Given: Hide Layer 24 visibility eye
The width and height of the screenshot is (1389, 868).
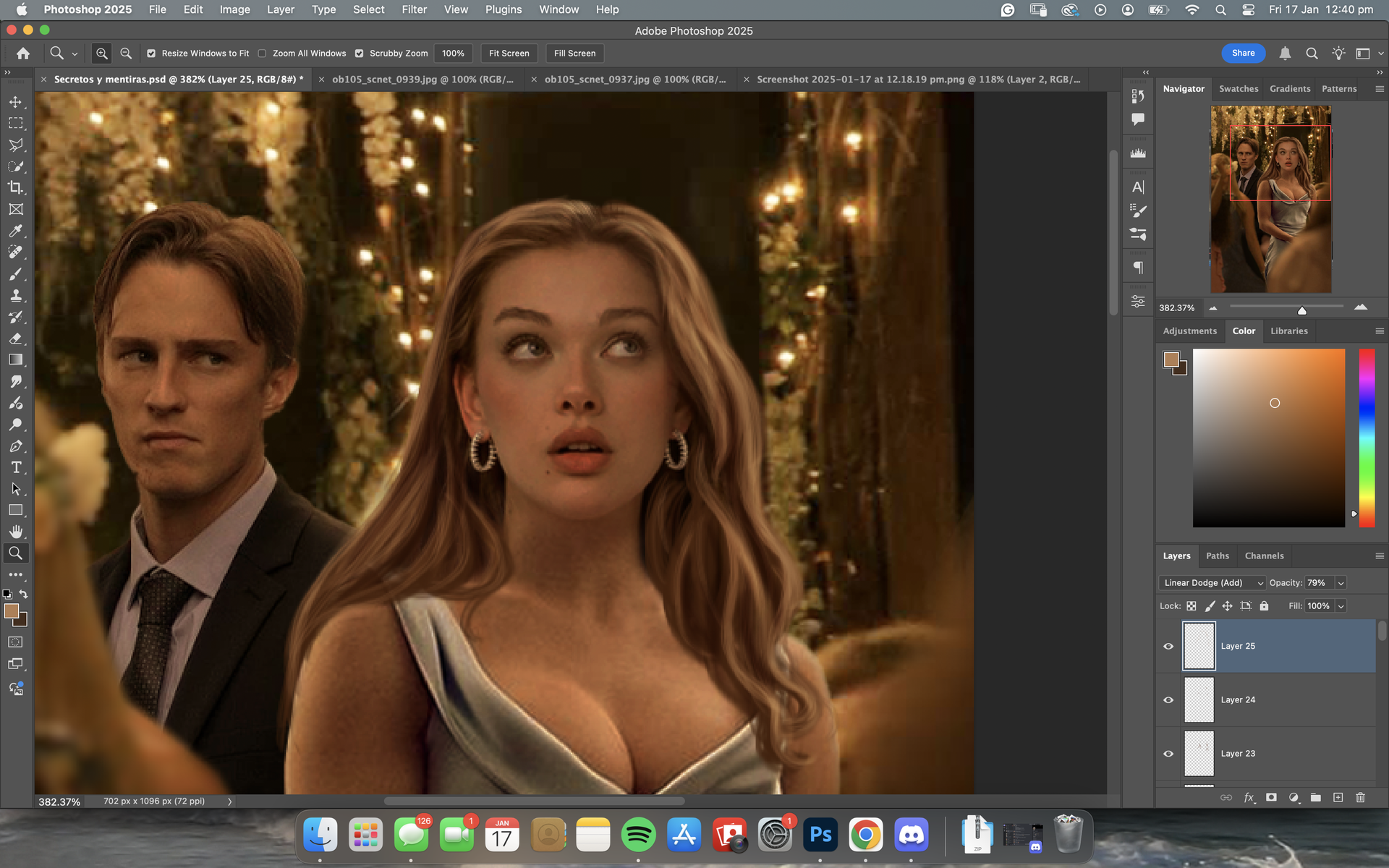Looking at the screenshot, I should coord(1168,700).
